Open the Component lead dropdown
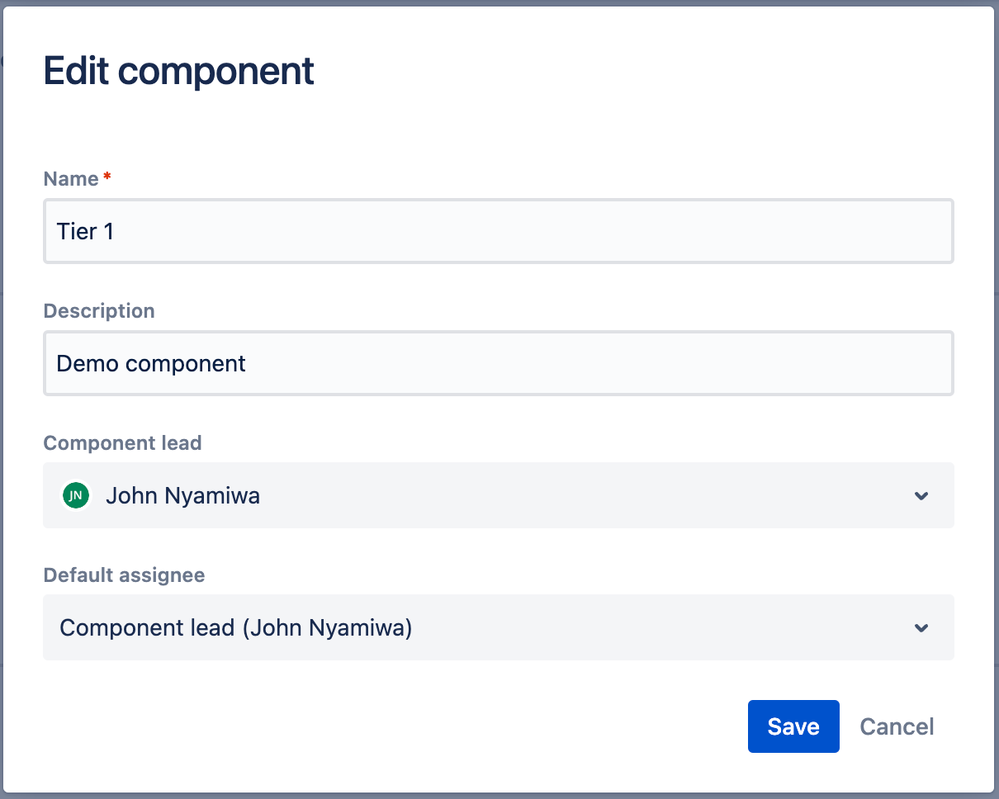Image resolution: width=999 pixels, height=799 pixels. pyautogui.click(x=498, y=496)
